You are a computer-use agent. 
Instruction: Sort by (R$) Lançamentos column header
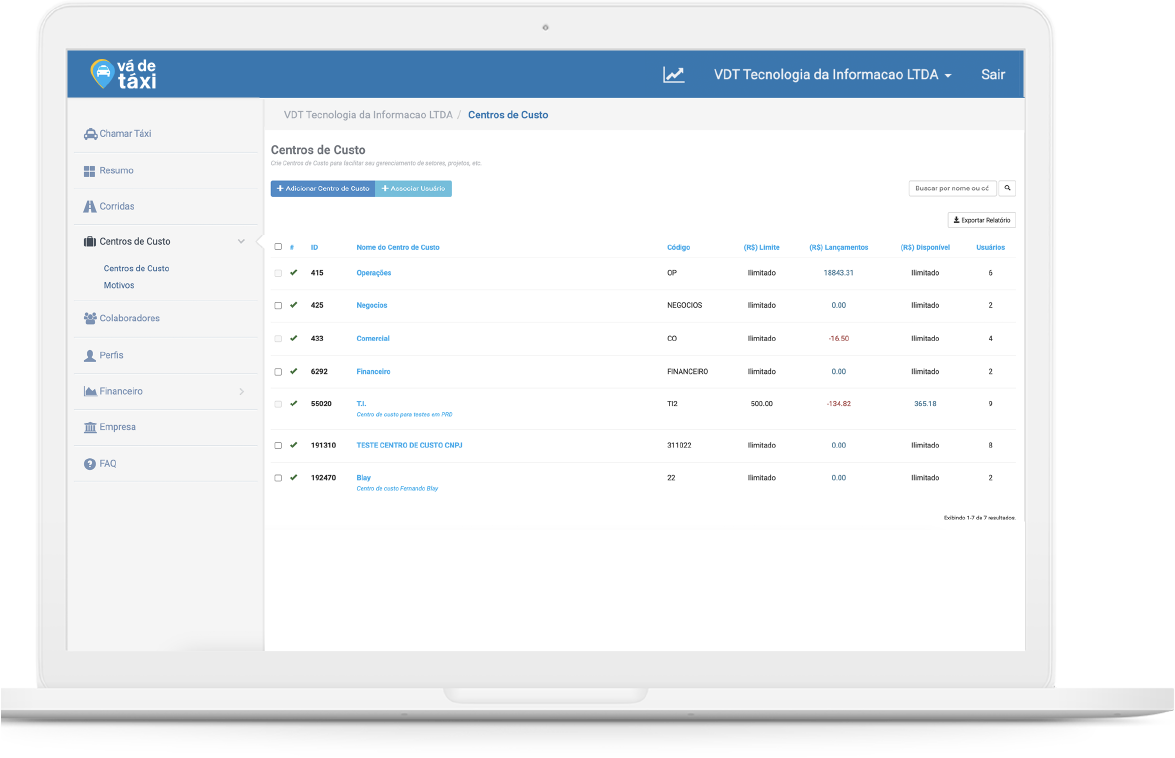[839, 247]
